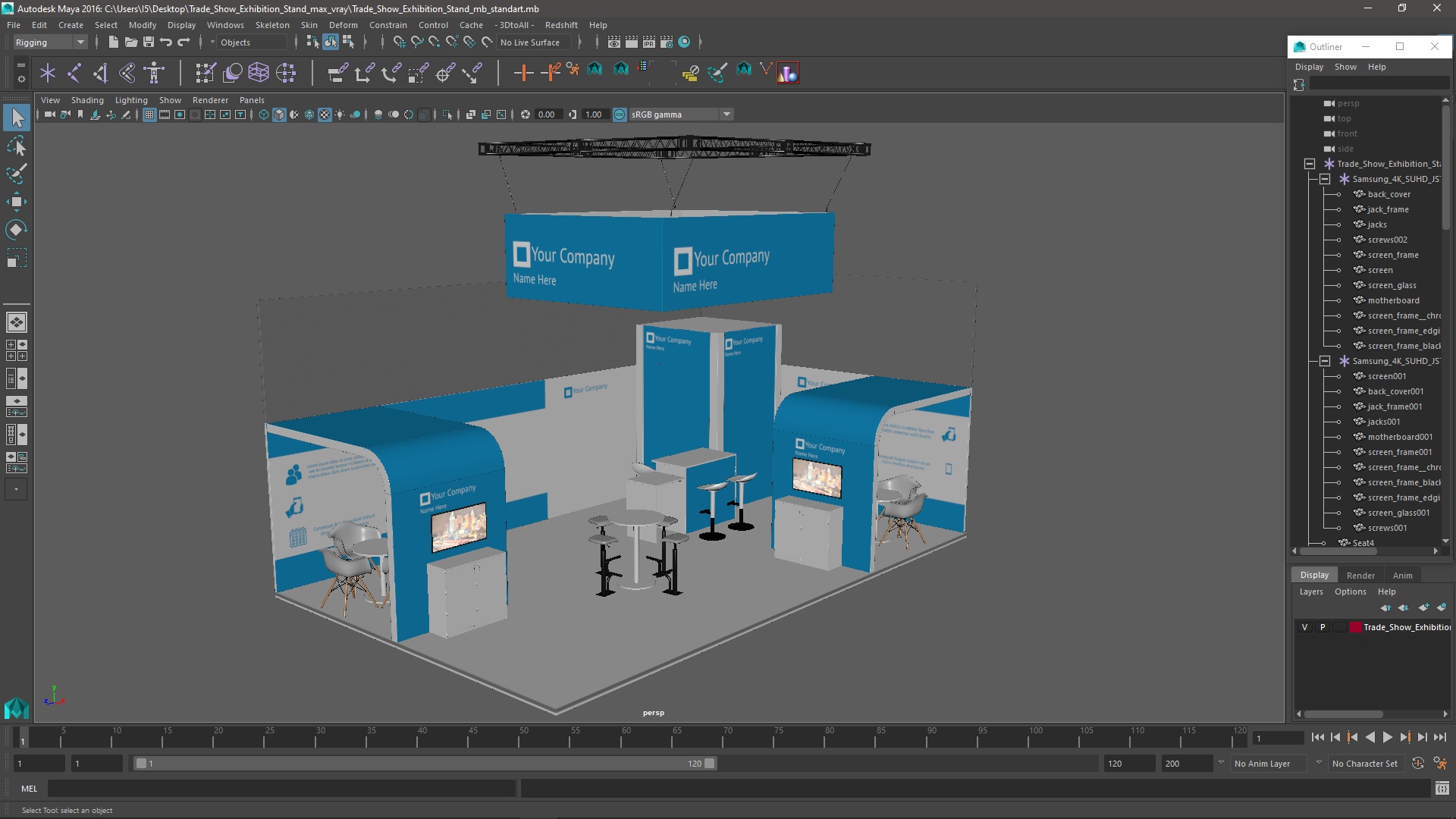This screenshot has height=819, width=1456.
Task: Select the Move tool in toolbox
Action: coord(16,201)
